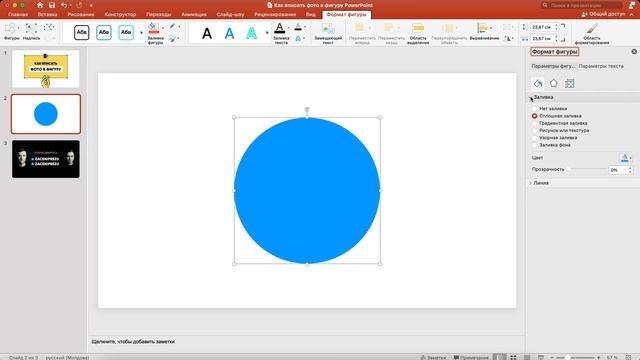The height and width of the screenshot is (360, 640).
Task: Open the Слайд-шоу tab
Action: (x=230, y=14)
